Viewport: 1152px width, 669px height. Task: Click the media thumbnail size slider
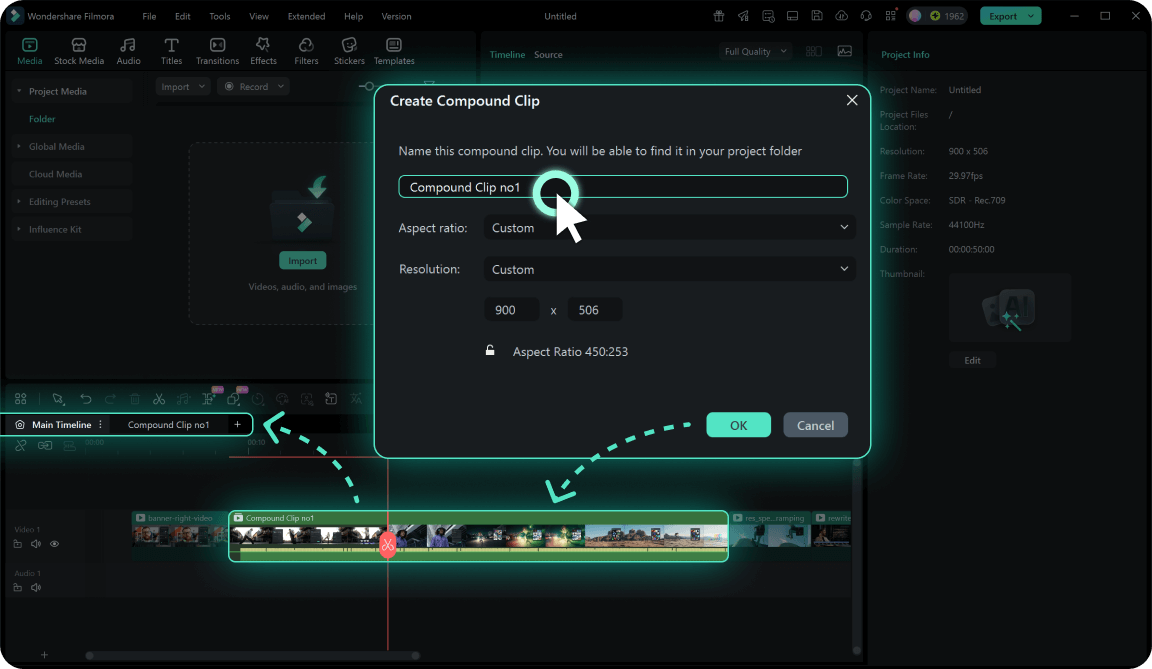click(368, 87)
